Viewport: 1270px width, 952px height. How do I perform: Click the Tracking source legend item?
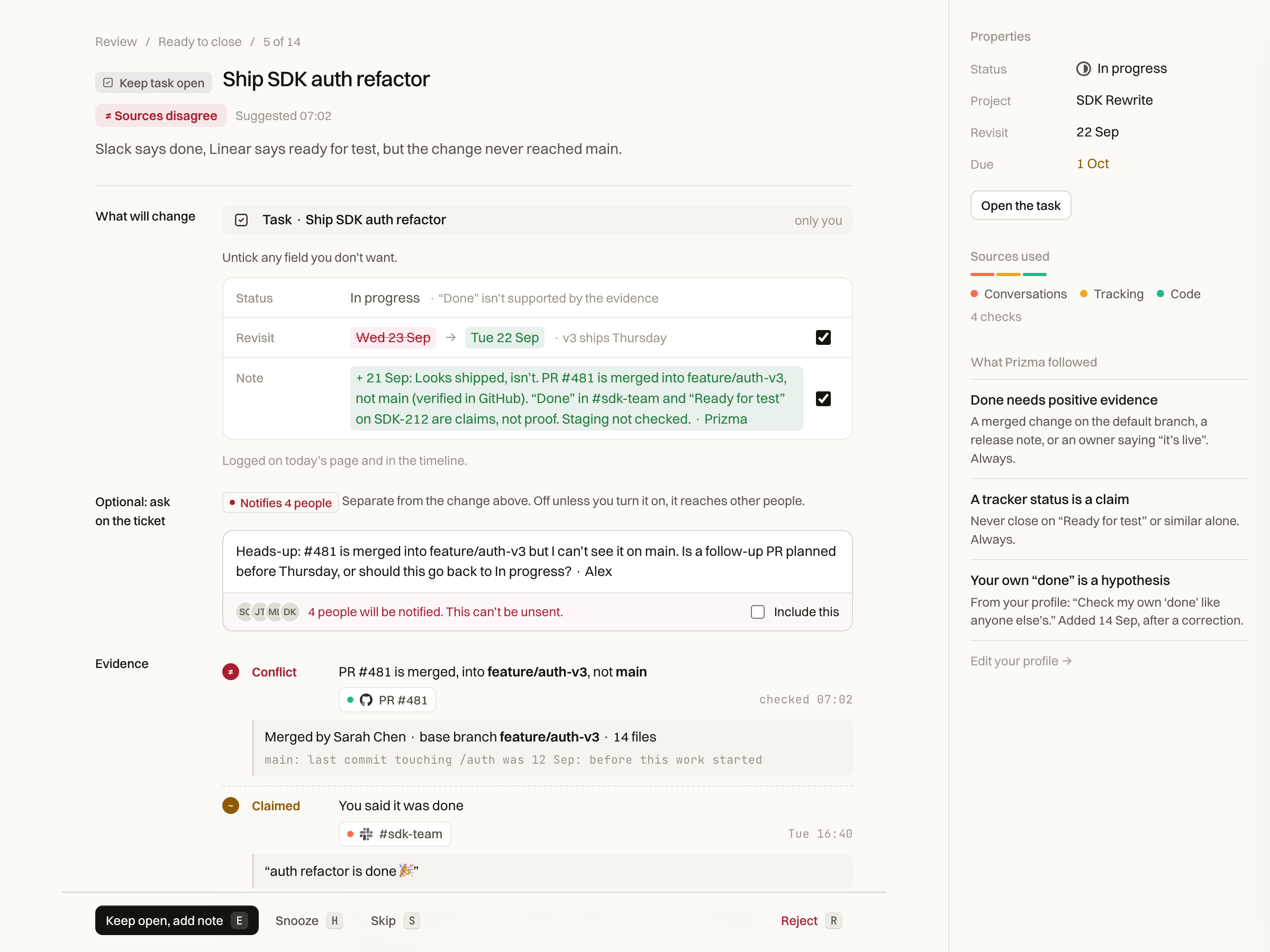tap(1112, 294)
